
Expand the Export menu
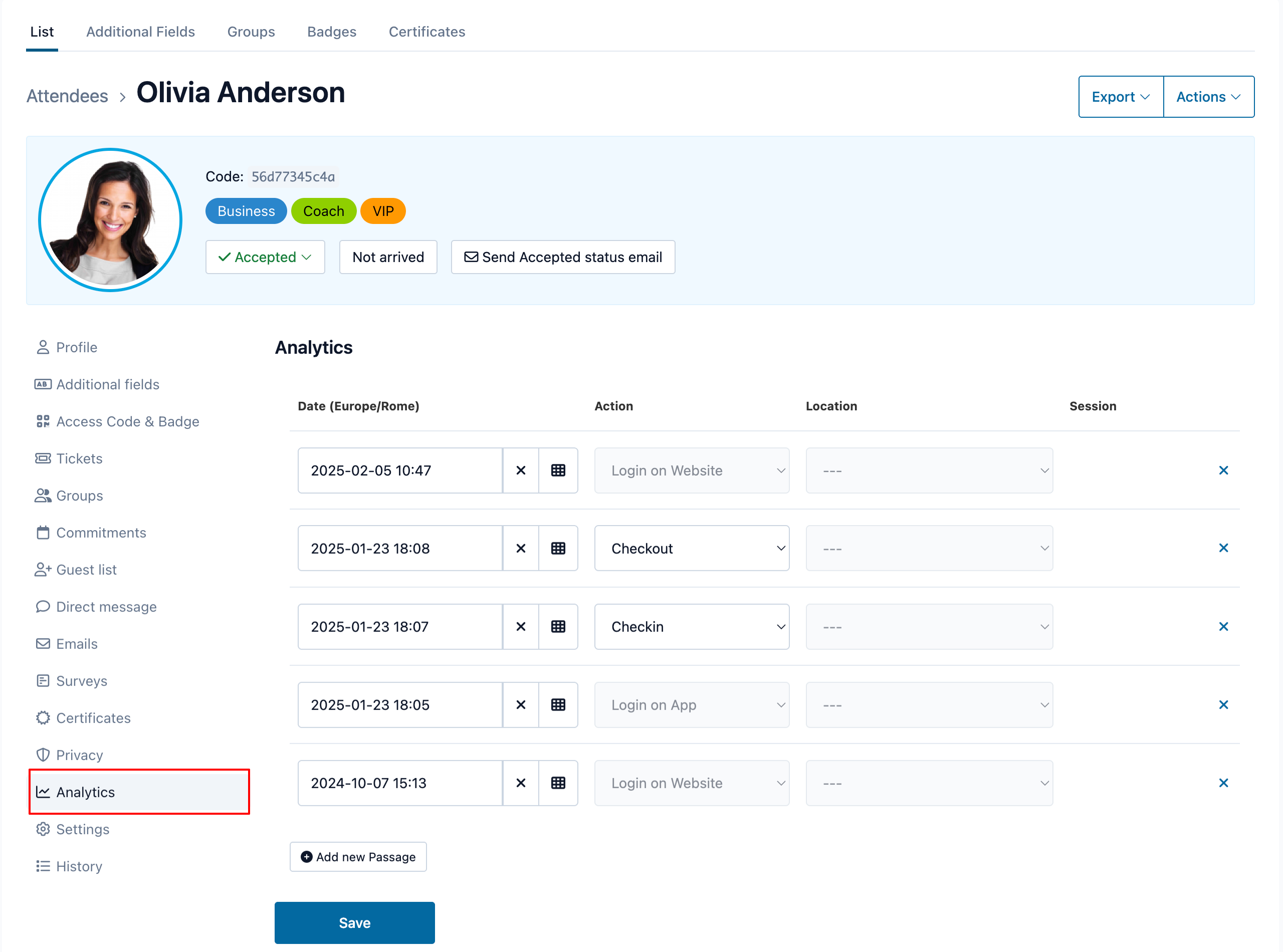point(1120,97)
